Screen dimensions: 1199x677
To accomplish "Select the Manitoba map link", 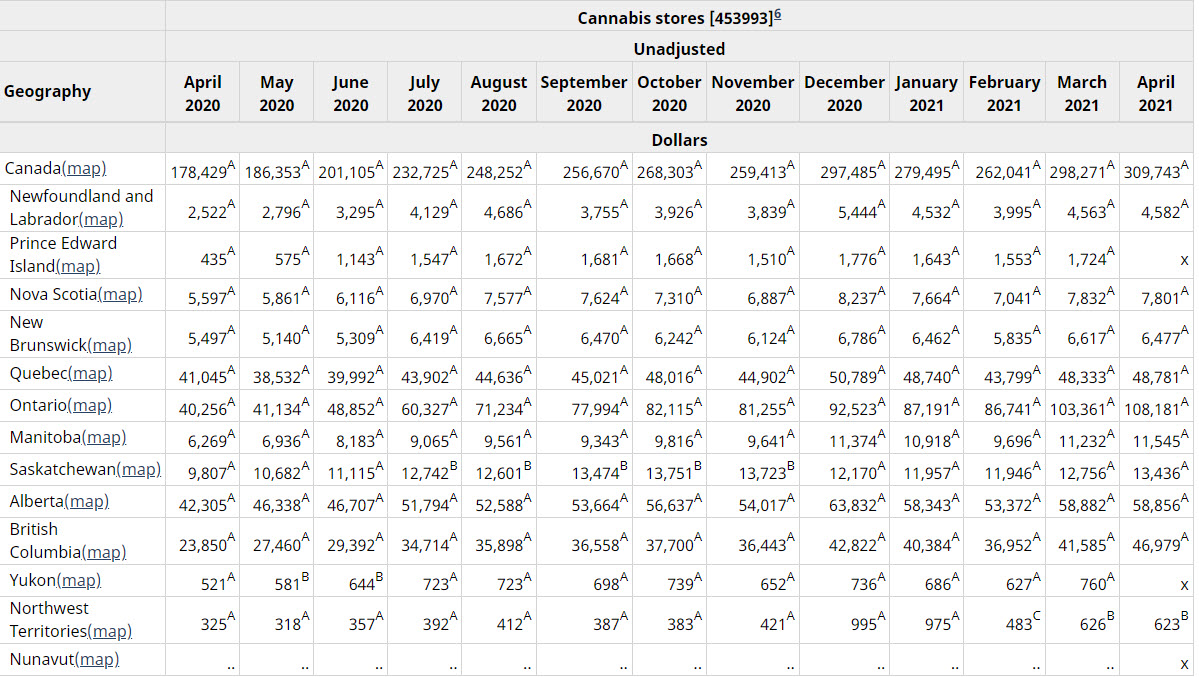I will tap(104, 437).
